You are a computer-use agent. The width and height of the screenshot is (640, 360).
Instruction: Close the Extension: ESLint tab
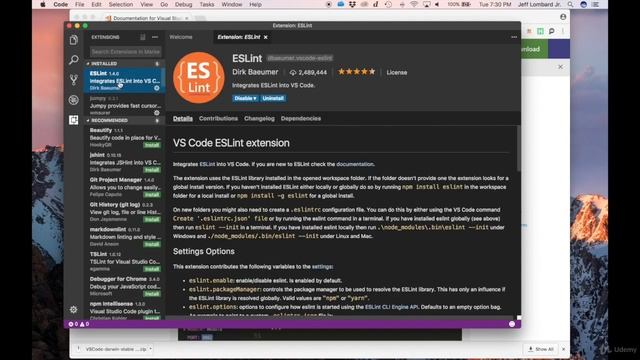point(266,37)
